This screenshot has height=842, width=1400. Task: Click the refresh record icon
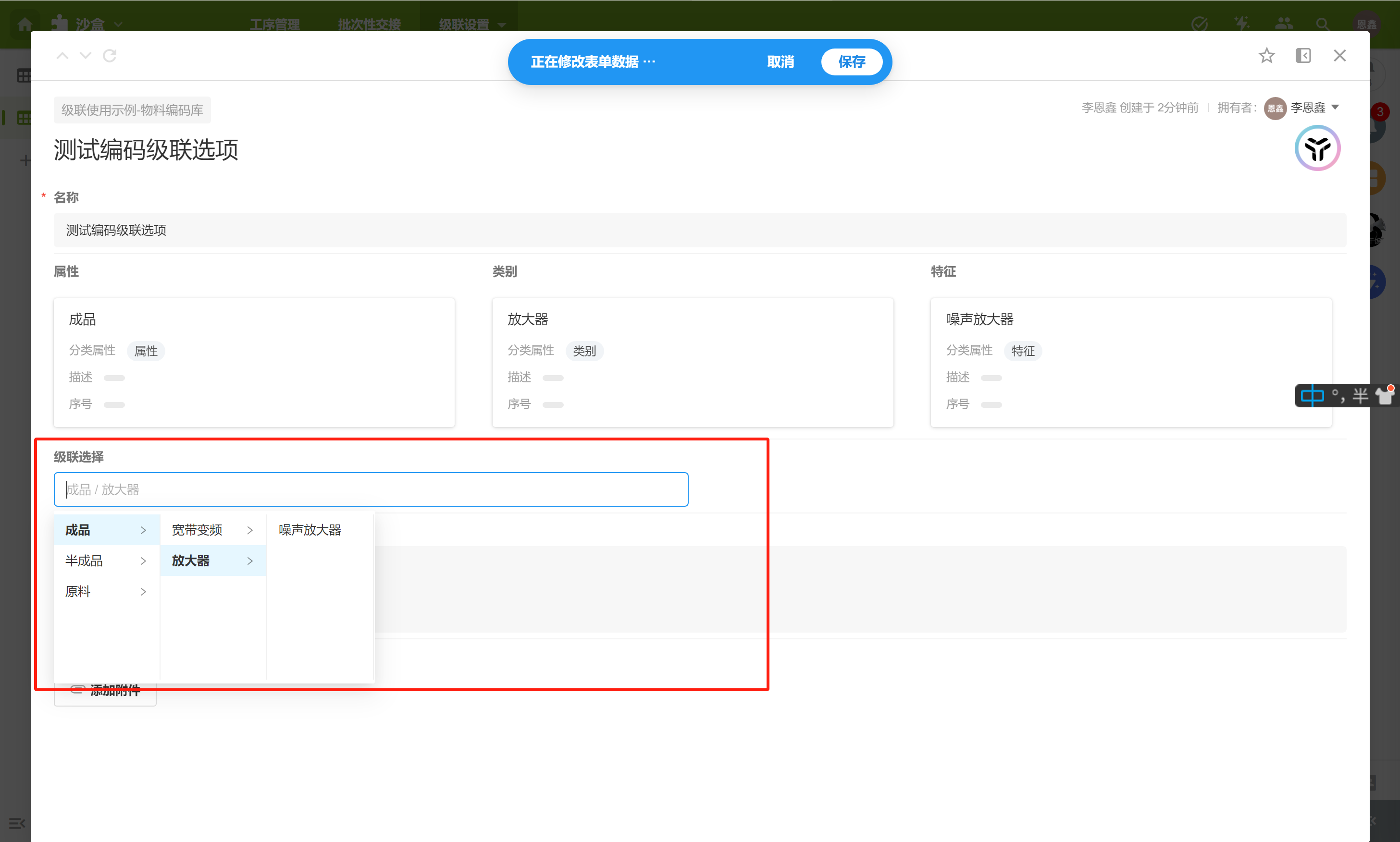(x=110, y=56)
